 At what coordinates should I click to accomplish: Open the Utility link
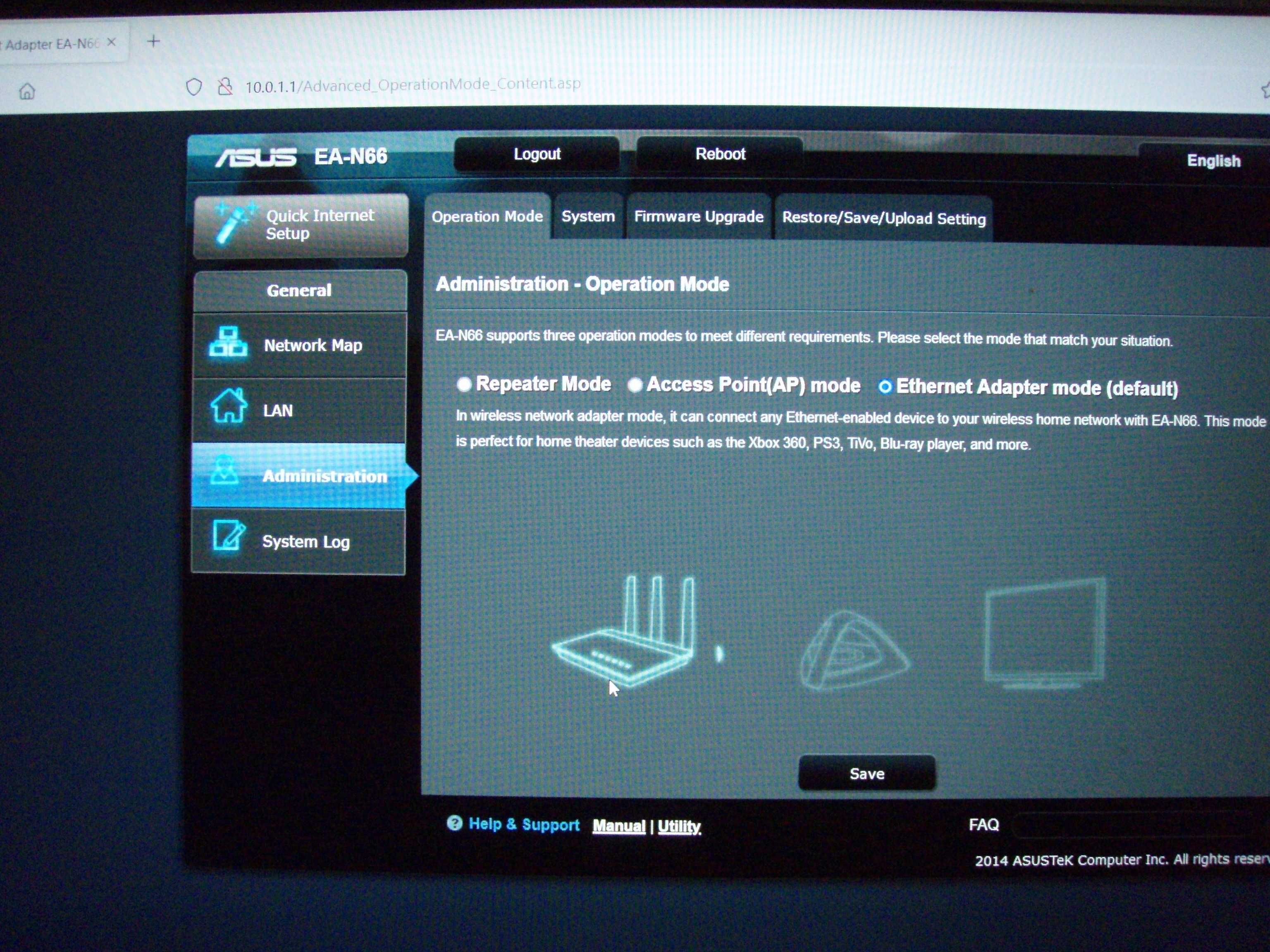679,826
